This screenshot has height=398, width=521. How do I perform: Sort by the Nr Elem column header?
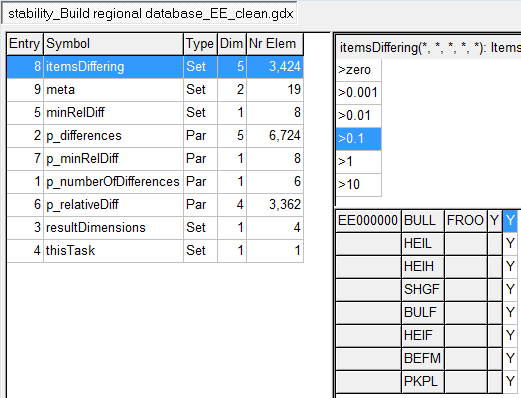275,44
